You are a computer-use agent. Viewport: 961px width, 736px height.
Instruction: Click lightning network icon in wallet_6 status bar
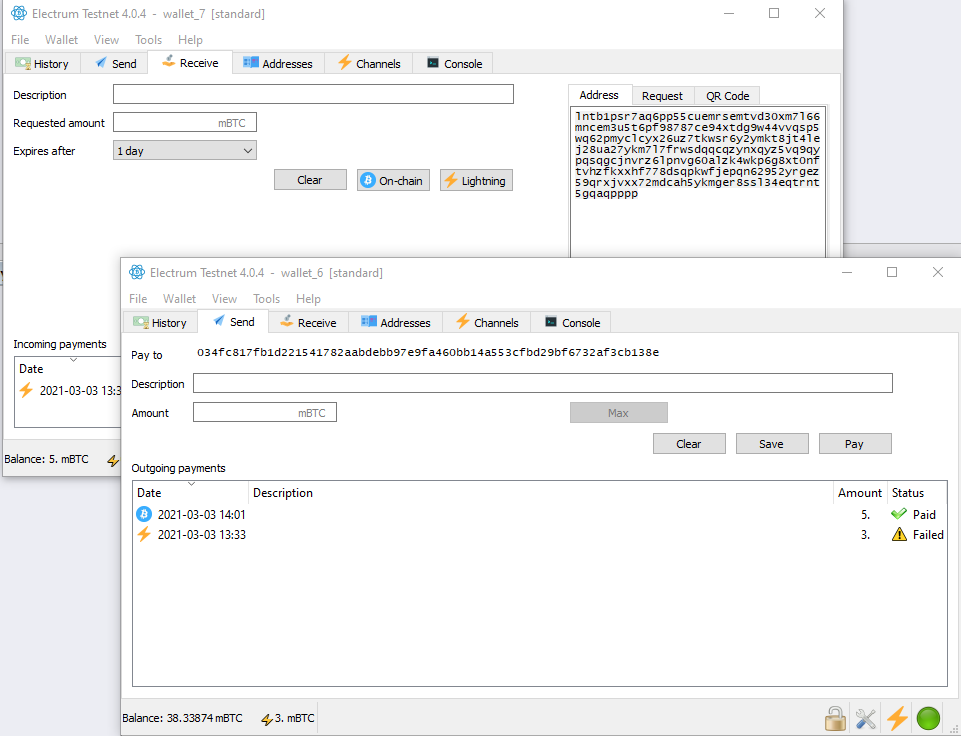click(897, 718)
